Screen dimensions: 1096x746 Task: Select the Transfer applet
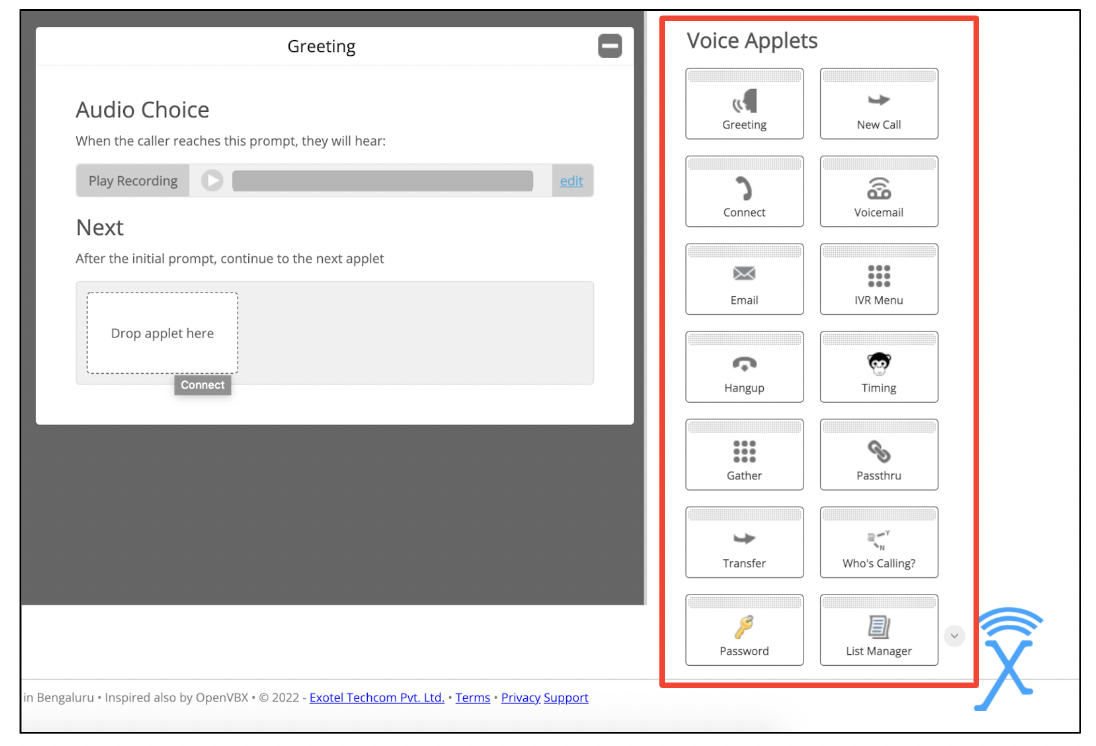(744, 543)
